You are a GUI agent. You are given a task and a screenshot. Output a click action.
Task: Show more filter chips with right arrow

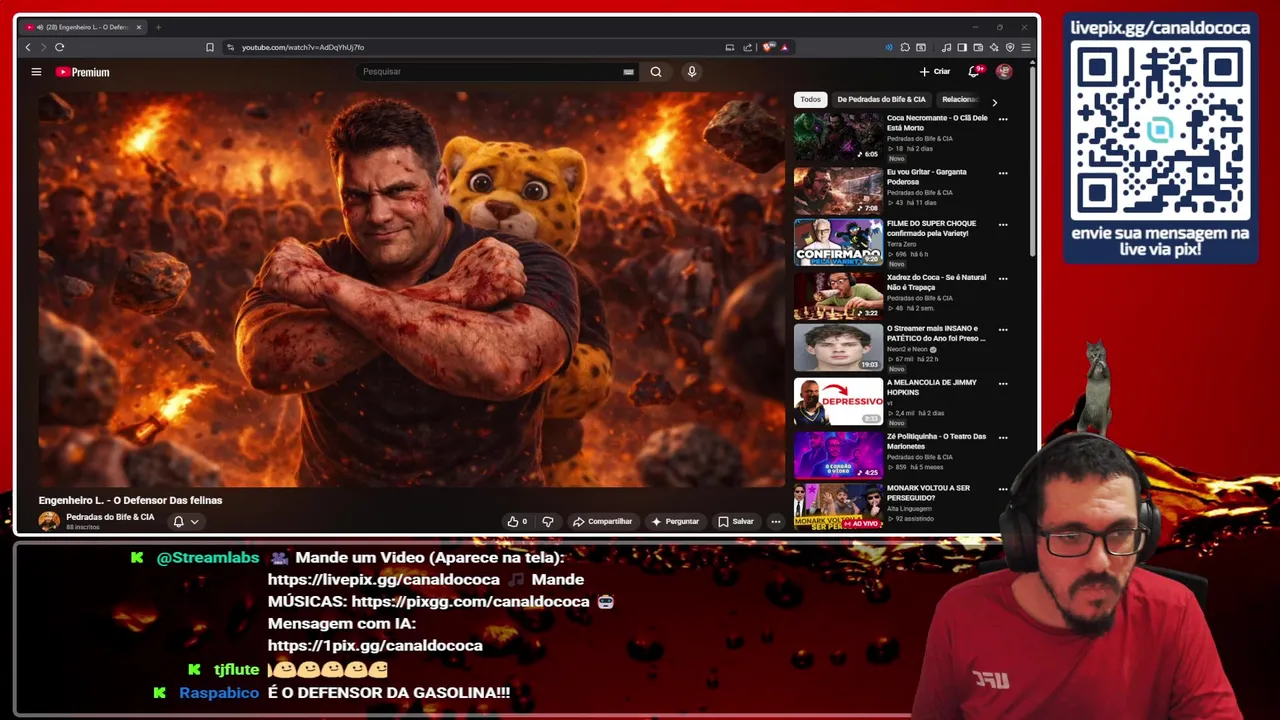(994, 102)
